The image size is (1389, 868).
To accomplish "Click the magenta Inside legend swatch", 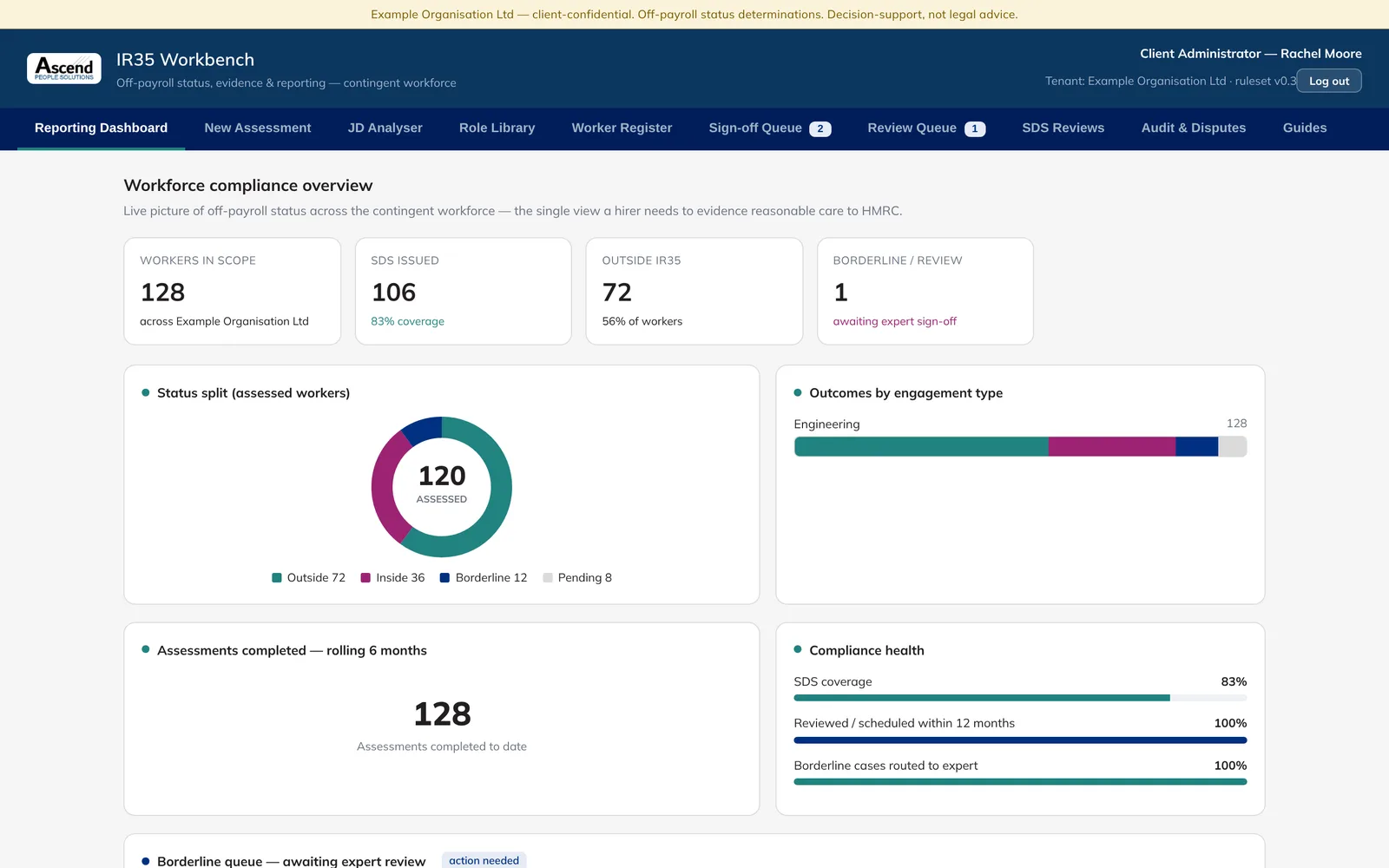I will (x=365, y=578).
